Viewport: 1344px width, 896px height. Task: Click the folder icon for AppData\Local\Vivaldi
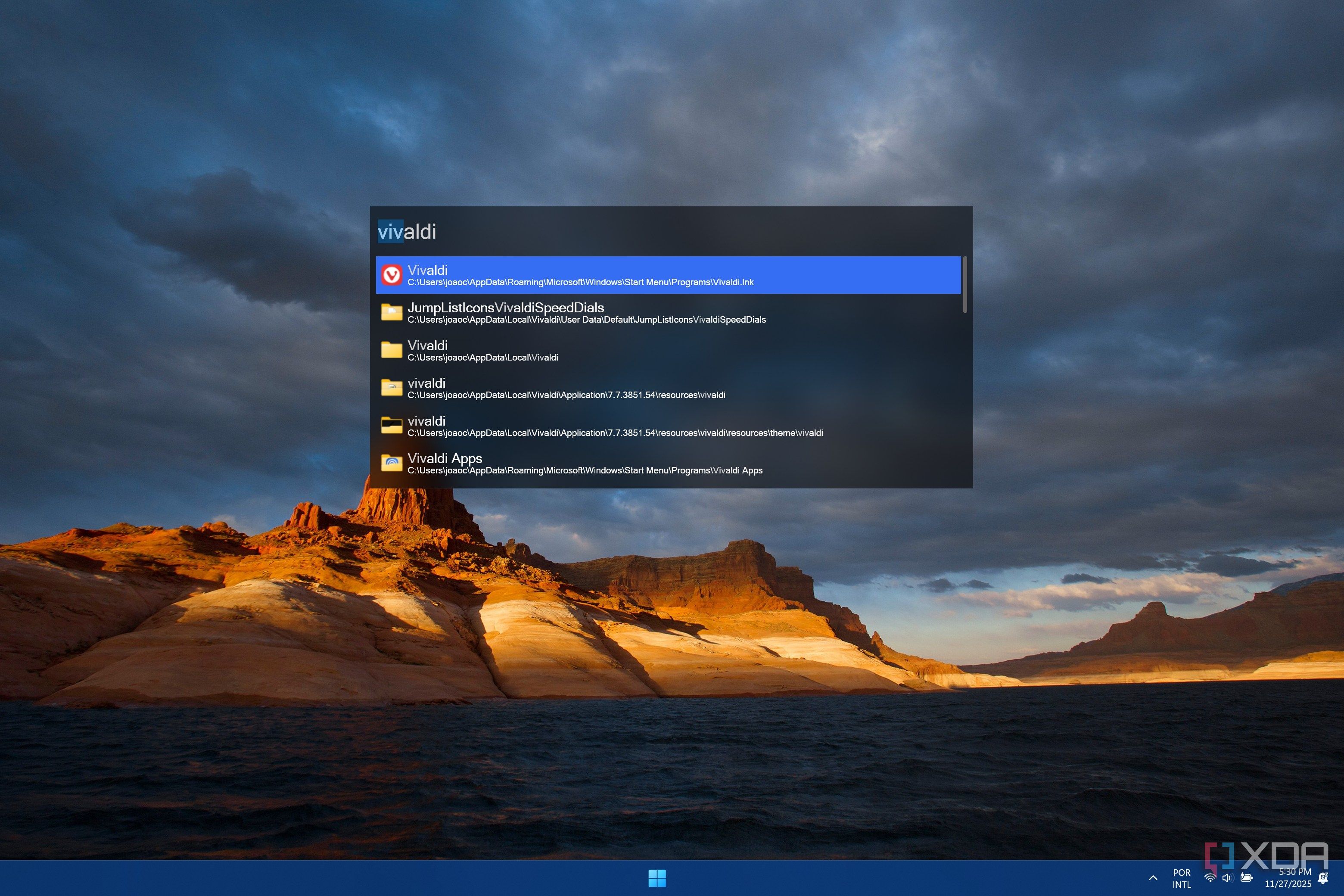coord(392,350)
